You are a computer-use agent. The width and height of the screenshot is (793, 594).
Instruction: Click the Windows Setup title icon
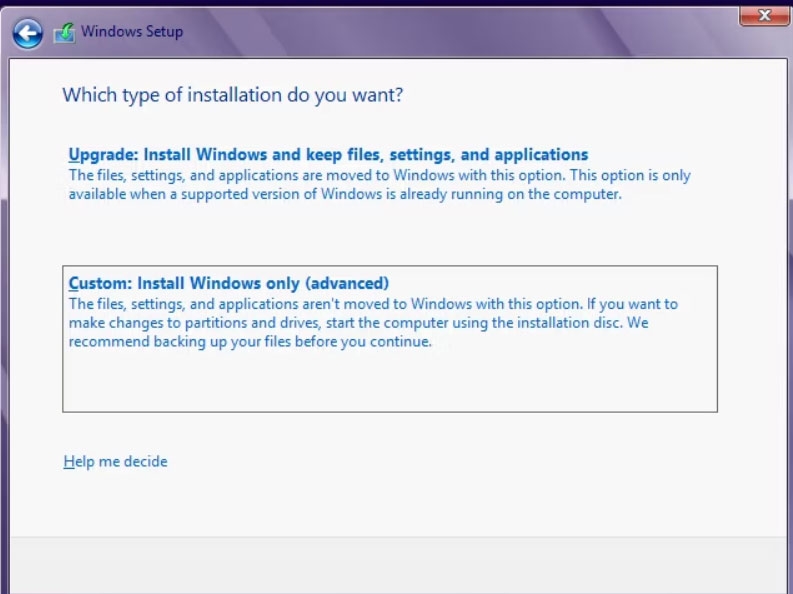pos(64,33)
